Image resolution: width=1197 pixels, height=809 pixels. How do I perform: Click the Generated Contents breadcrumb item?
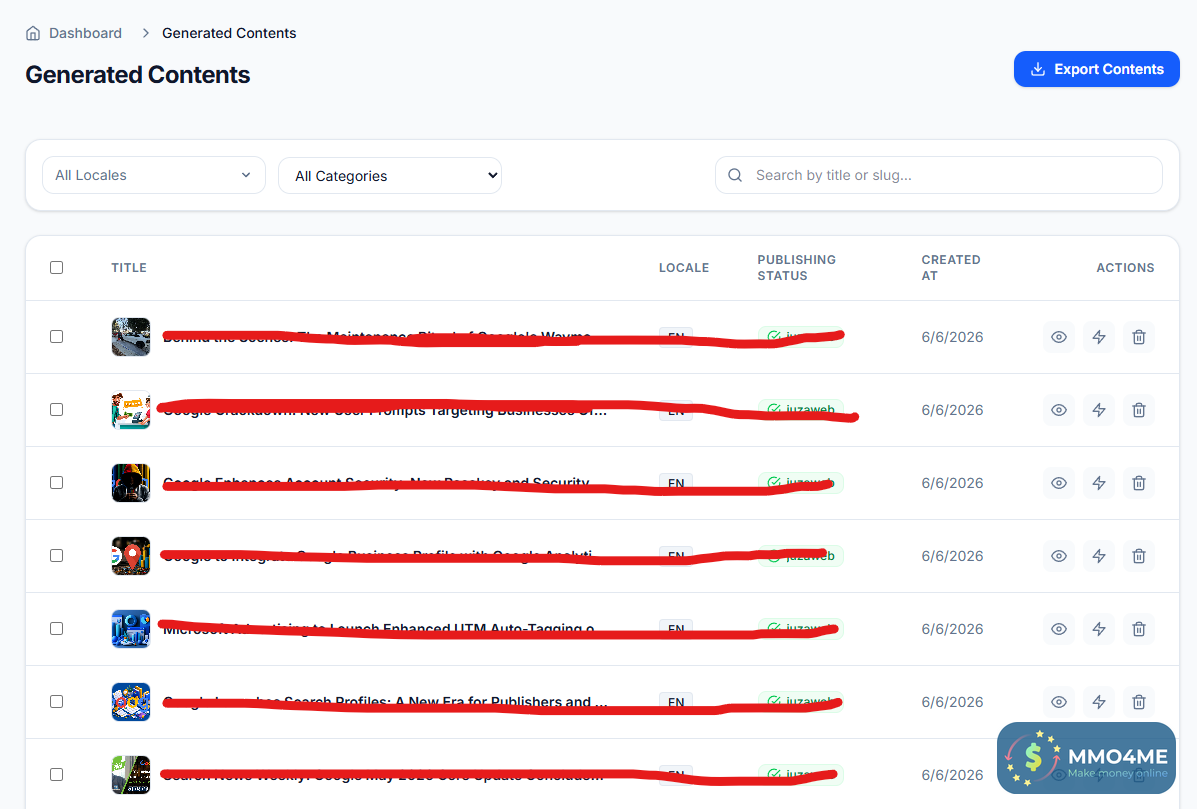click(x=229, y=33)
